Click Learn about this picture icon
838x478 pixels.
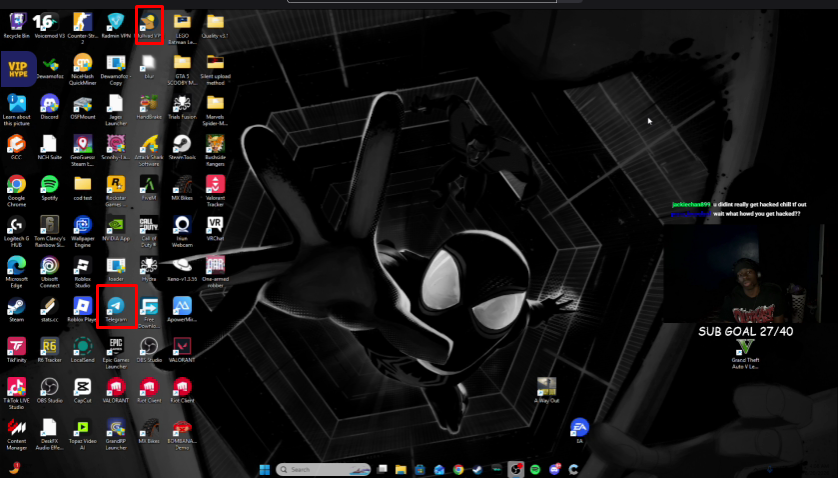click(x=17, y=110)
